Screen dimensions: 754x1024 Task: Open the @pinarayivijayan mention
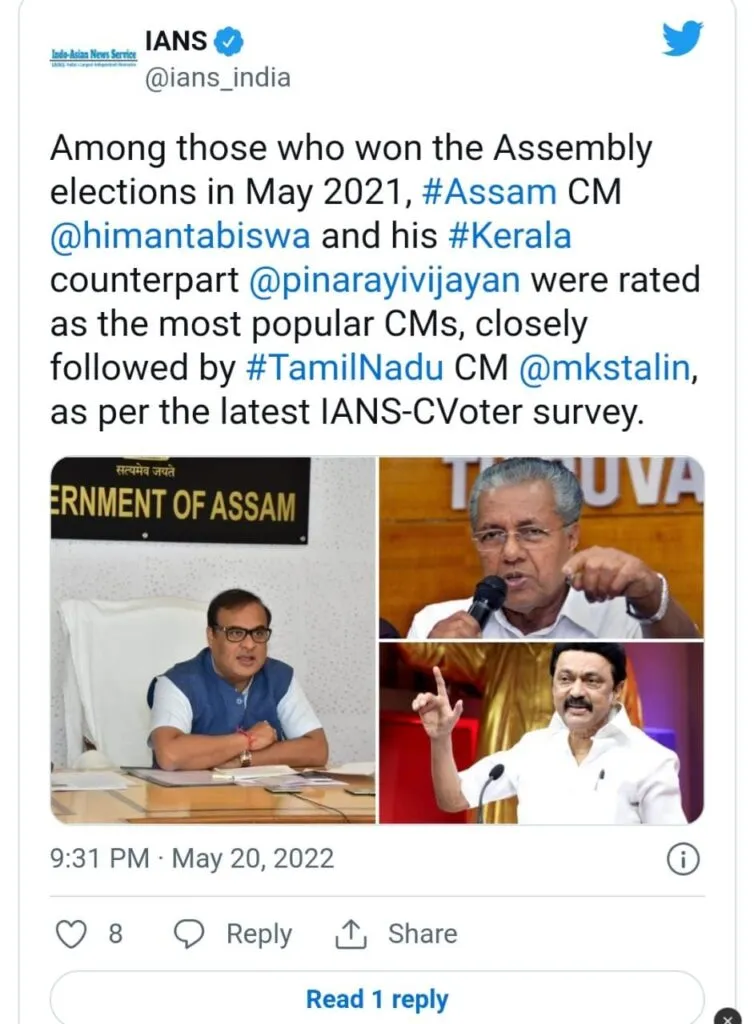(385, 280)
